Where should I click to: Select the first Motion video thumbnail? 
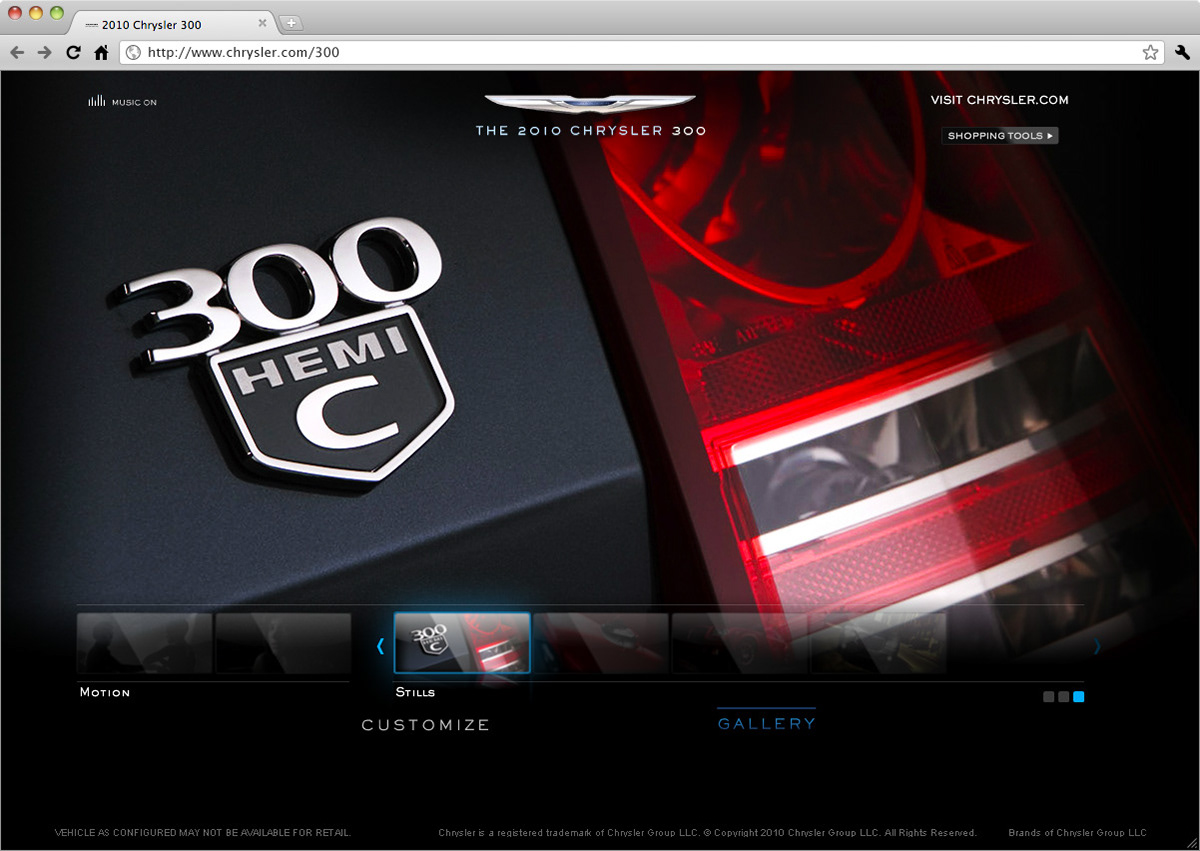[x=145, y=643]
